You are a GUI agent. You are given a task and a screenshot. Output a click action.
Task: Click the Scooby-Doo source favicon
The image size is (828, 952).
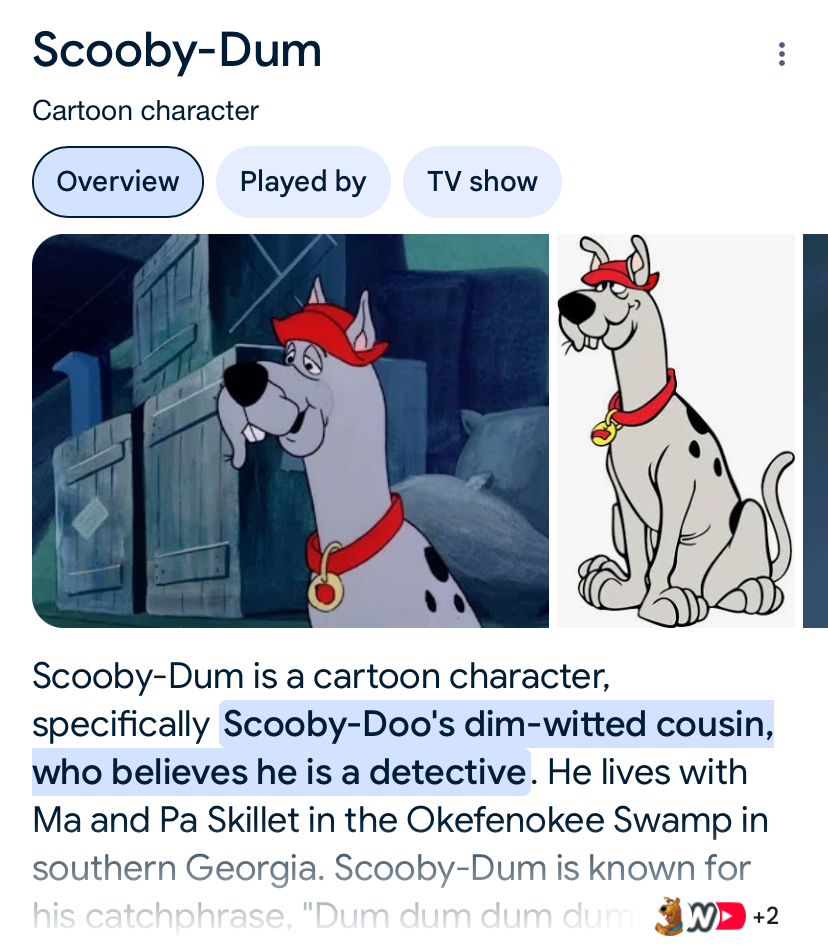tap(670, 915)
